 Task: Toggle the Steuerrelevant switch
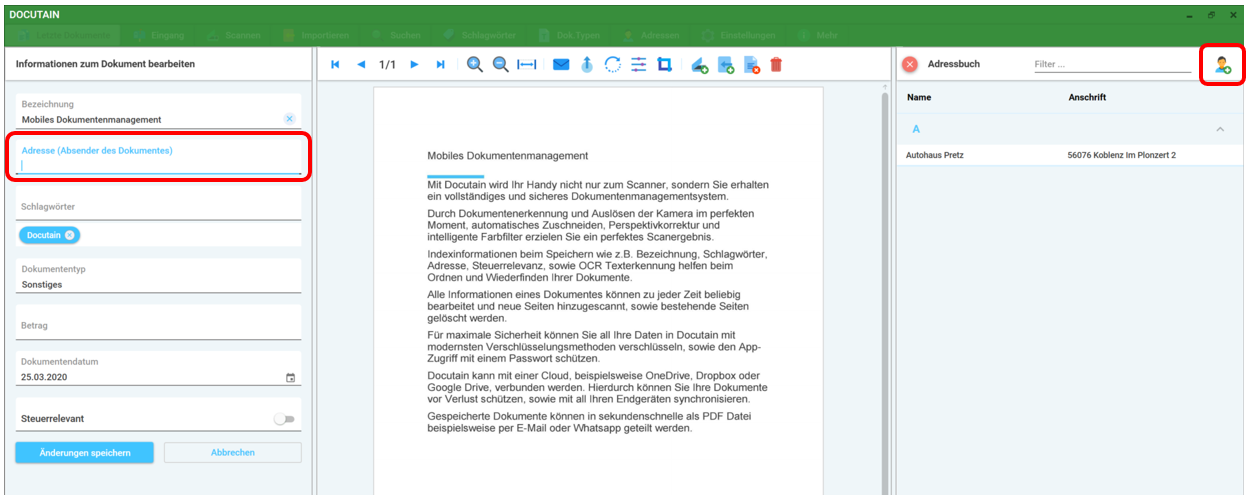pyautogui.click(x=285, y=419)
